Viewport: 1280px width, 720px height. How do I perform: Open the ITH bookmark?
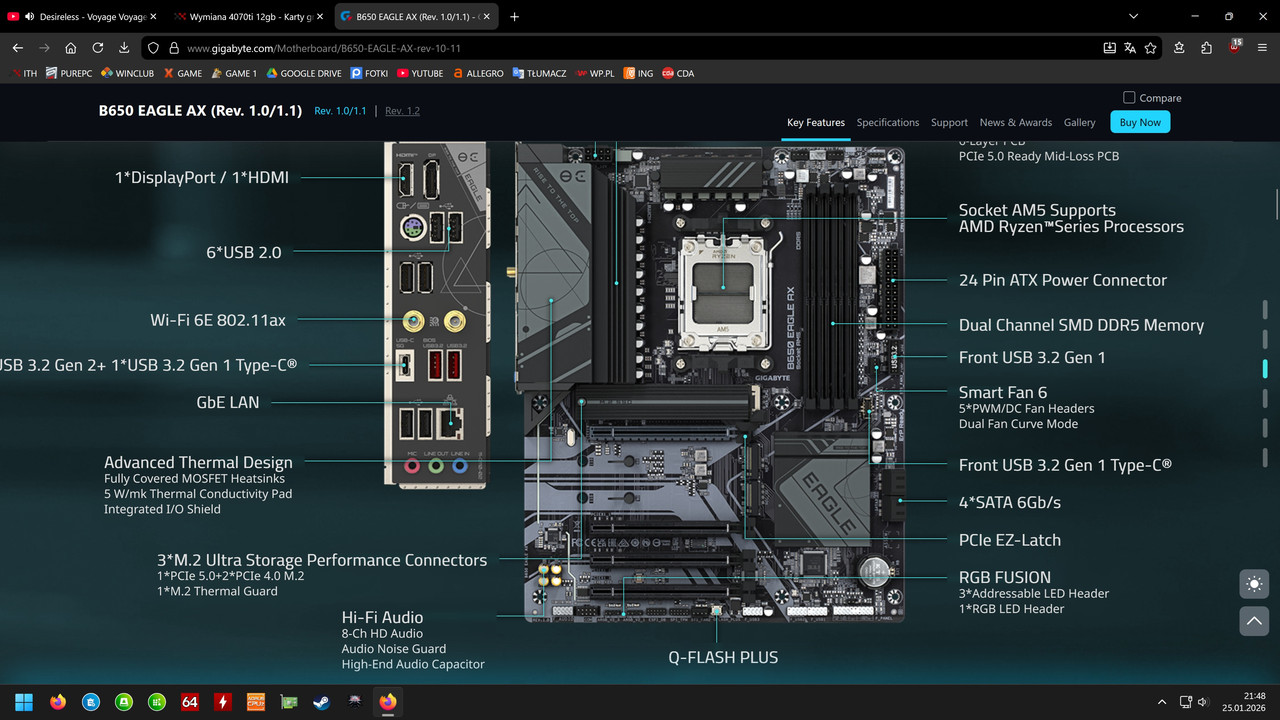tap(24, 73)
